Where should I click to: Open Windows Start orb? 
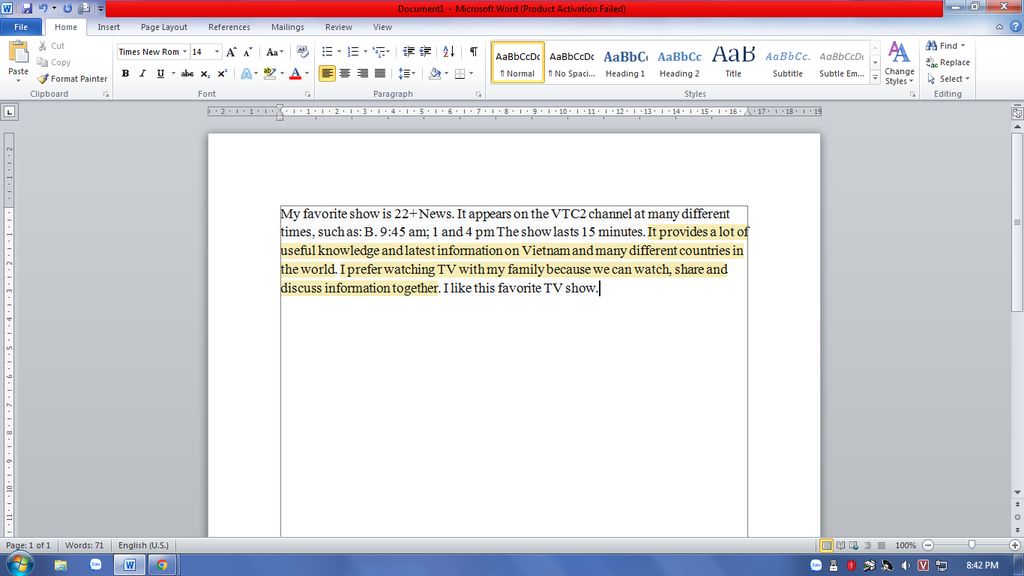(20, 564)
